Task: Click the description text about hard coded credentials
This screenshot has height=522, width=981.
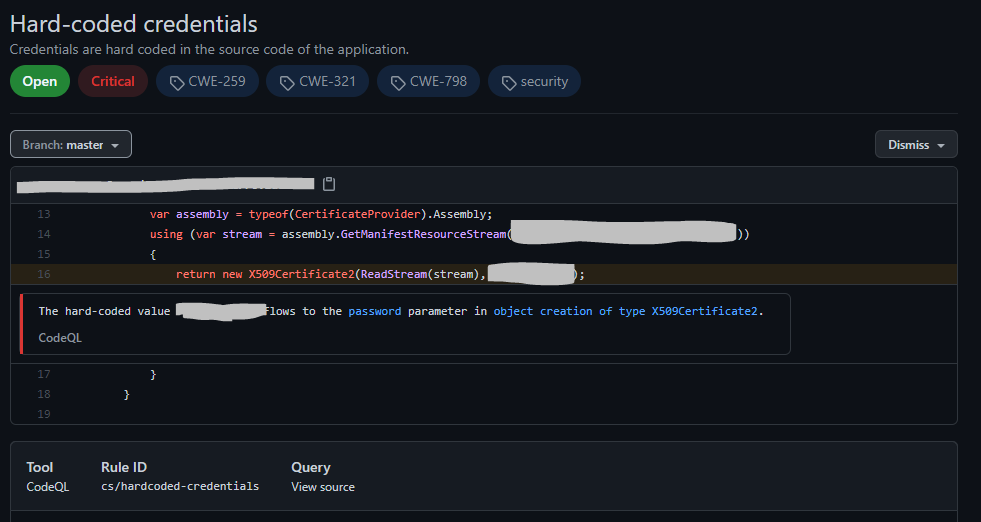Action: coord(210,49)
